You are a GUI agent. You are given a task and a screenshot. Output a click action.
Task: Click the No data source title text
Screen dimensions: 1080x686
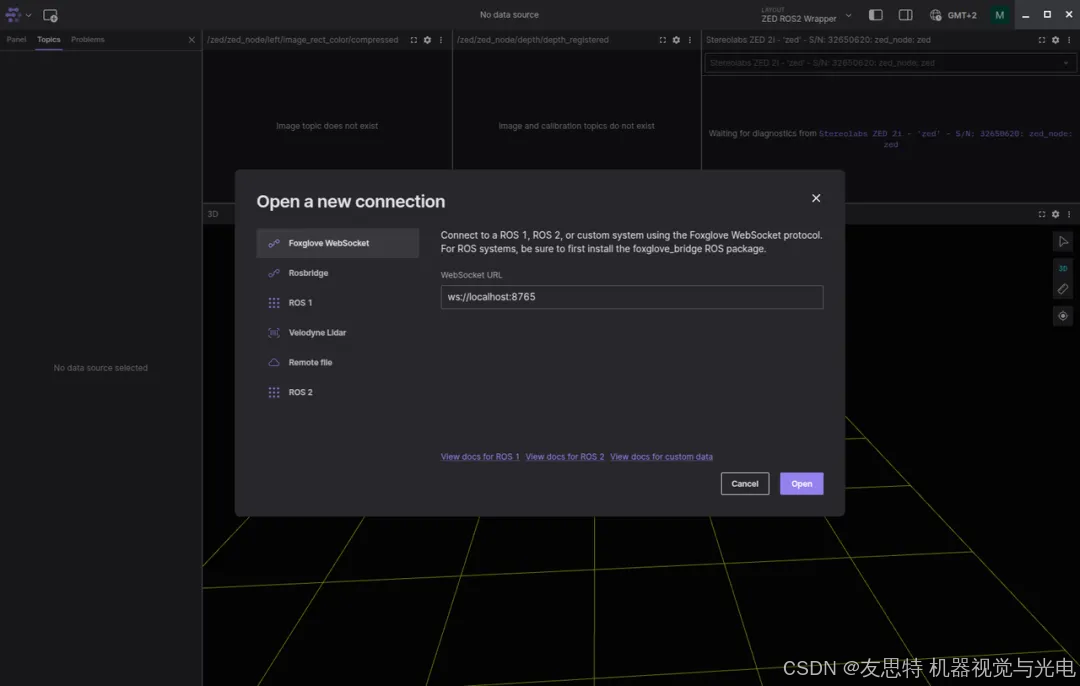509,14
